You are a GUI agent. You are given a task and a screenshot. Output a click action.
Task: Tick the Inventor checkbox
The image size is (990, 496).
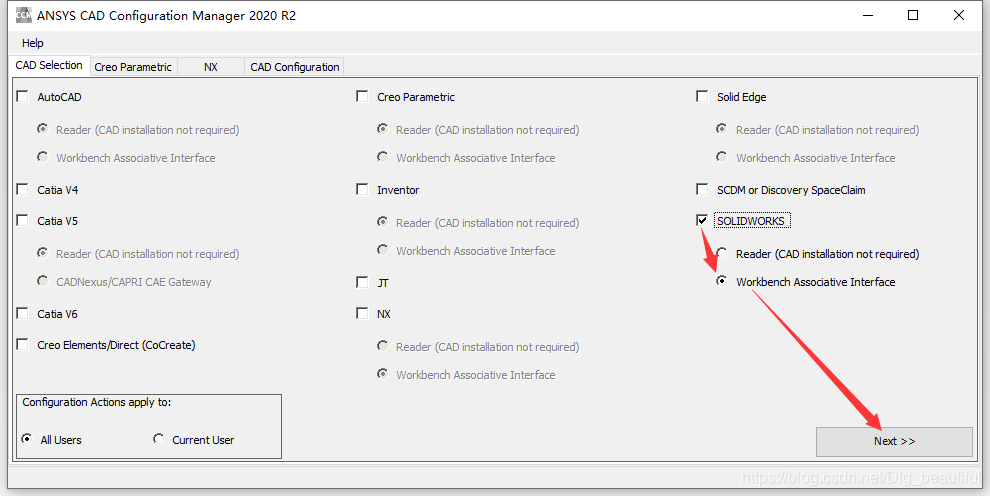362,189
